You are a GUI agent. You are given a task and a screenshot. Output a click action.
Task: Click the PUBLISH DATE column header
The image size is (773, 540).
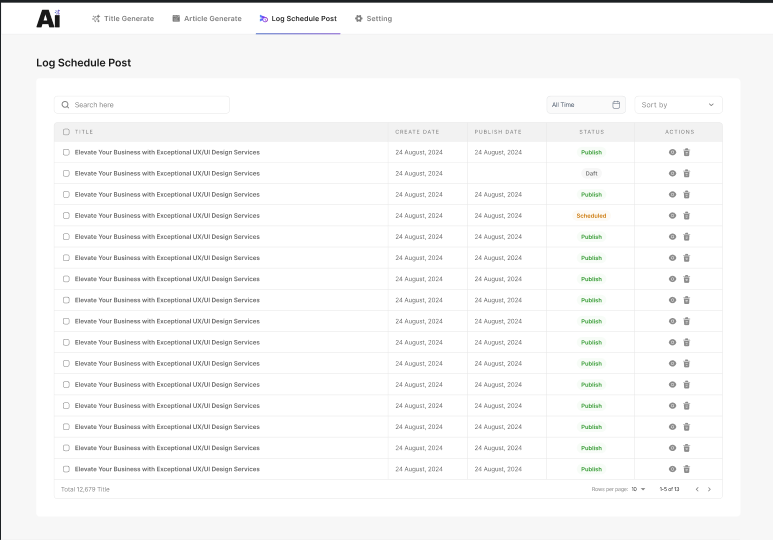(498, 132)
